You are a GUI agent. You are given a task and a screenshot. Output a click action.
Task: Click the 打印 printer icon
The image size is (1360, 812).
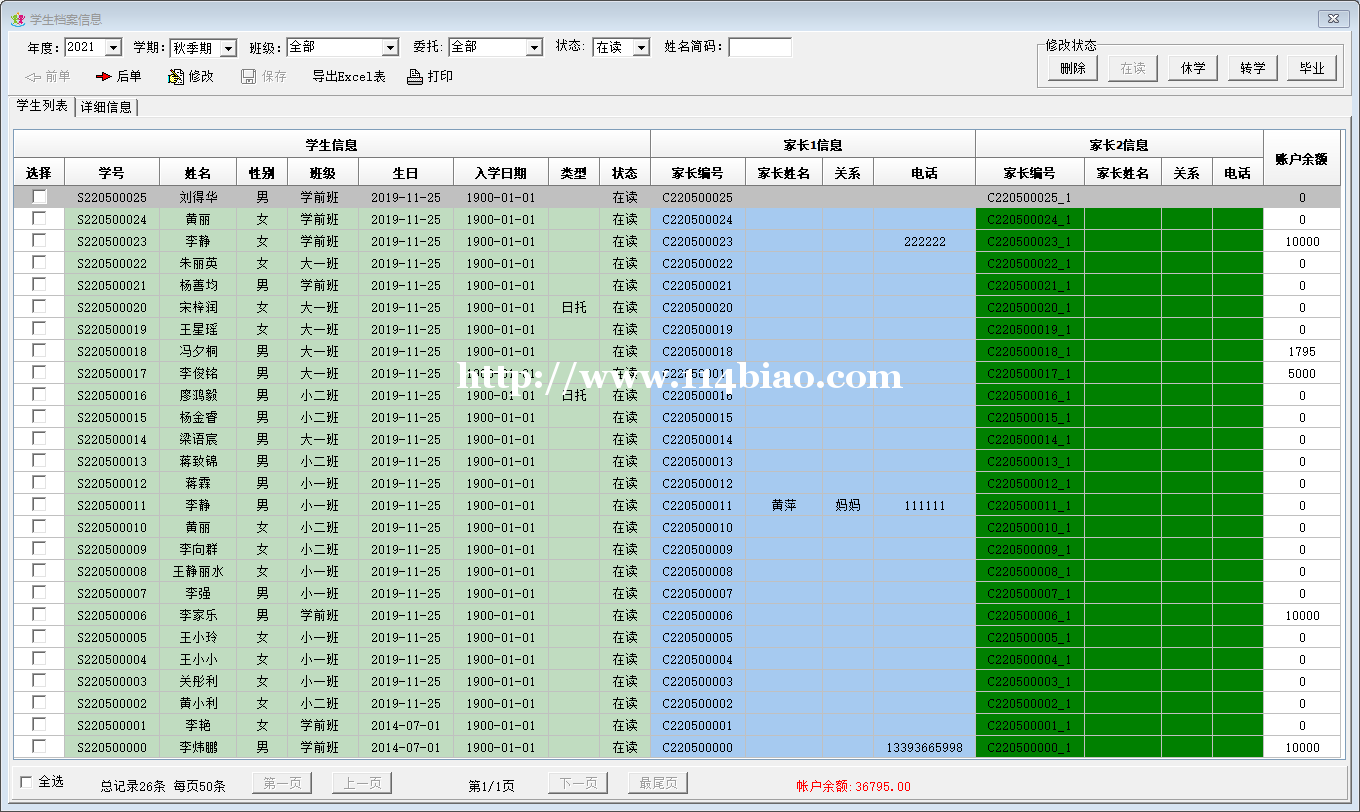pyautogui.click(x=415, y=76)
